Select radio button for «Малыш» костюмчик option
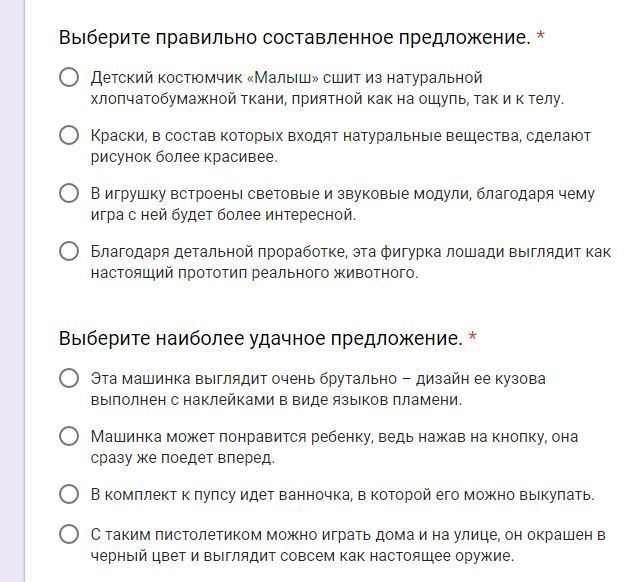 (x=69, y=78)
